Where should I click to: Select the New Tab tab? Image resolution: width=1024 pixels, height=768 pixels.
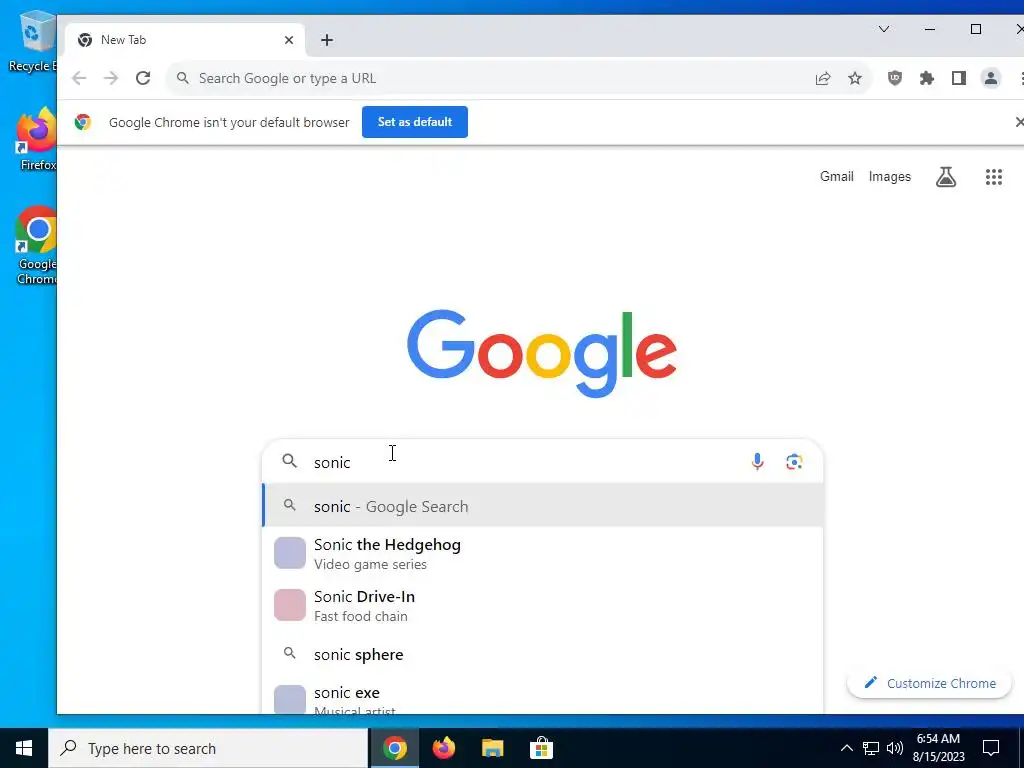coord(185,40)
